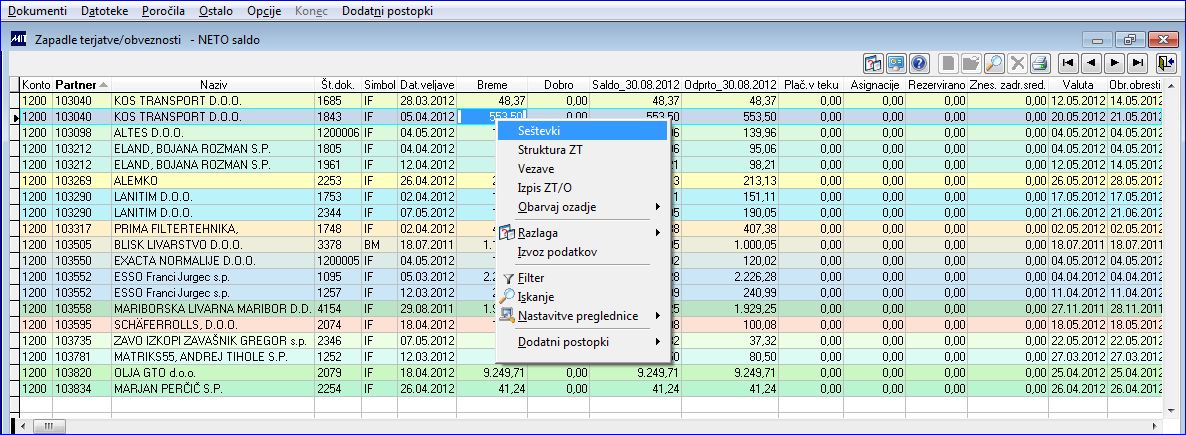Click the blue question mark help icon
Image resolution: width=1186 pixels, height=435 pixels.
[919, 64]
